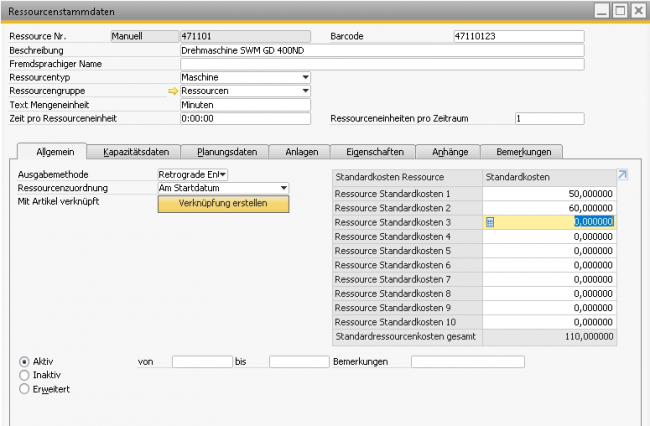Click the Barcode field 47110123
The image size is (650, 426).
pos(519,36)
